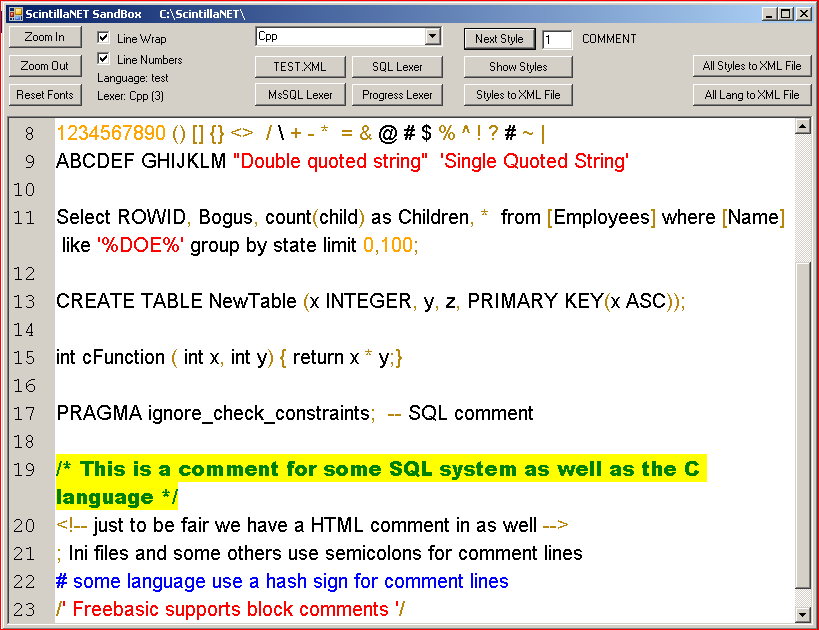Viewport: 819px width, 630px height.
Task: Click the blue hash comment line
Action: click(x=282, y=581)
